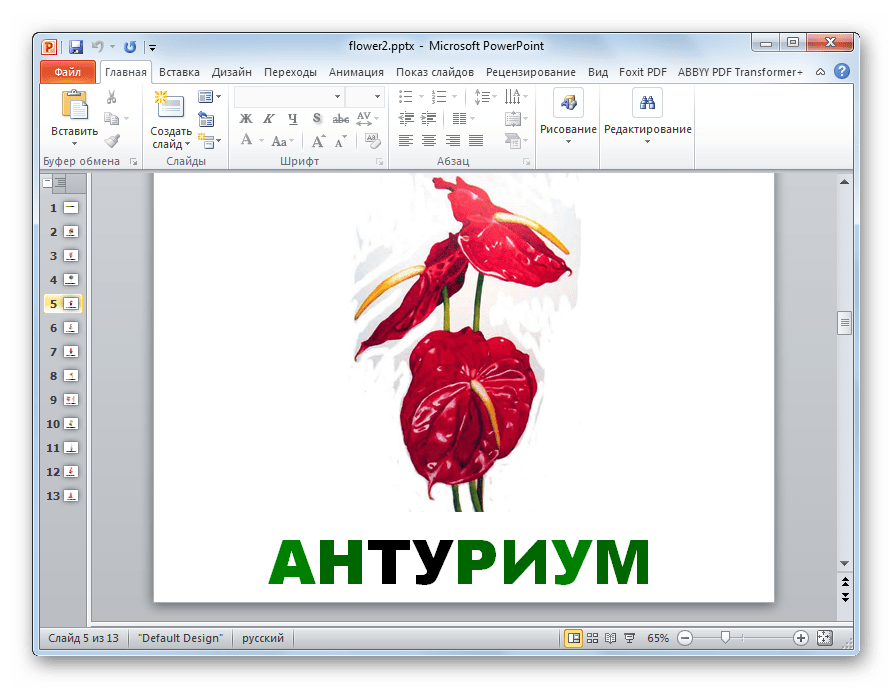The height and width of the screenshot is (689, 893).
Task: Click the zoom slider handle
Action: coord(725,638)
